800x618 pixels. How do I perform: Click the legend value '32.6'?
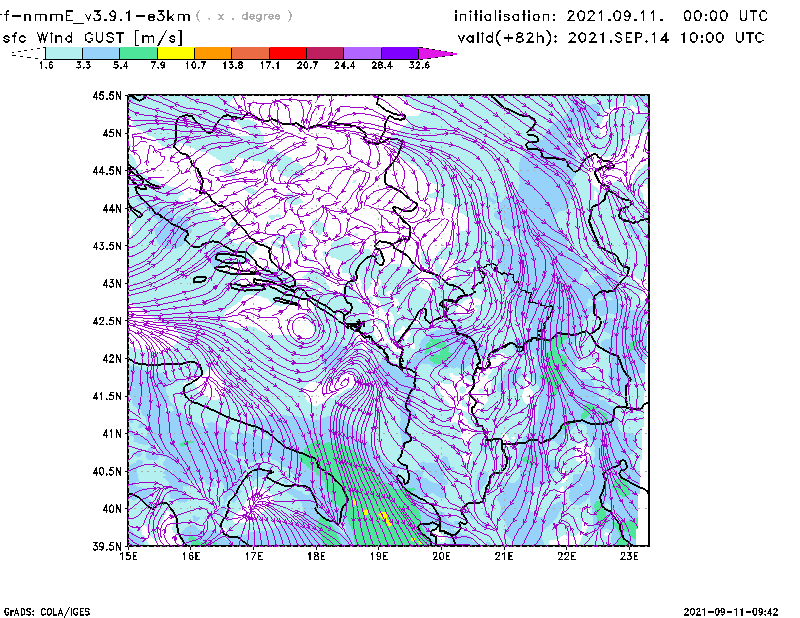(x=419, y=65)
